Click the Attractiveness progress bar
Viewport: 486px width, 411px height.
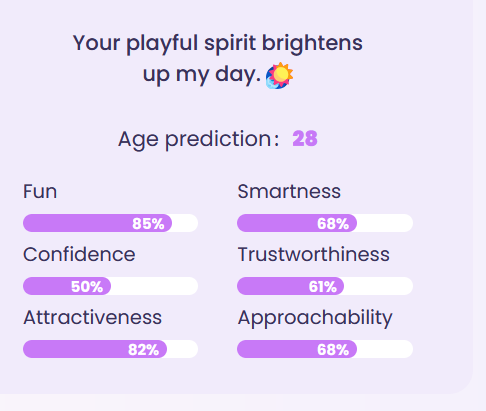(x=110, y=349)
